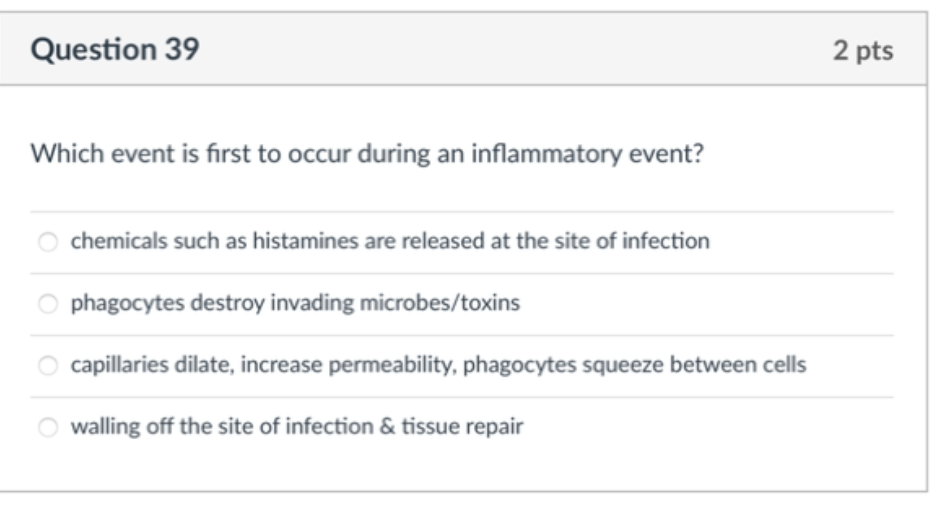Mark the capillaries dilate option radio button
Viewport: 930px width, 516px height.
[47, 365]
